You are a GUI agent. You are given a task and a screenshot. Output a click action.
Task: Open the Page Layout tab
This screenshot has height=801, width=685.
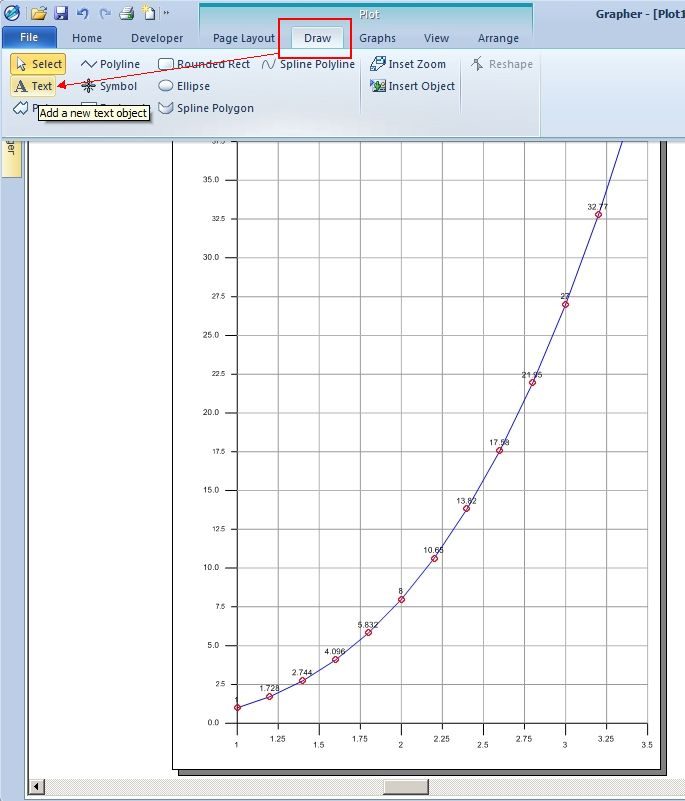point(244,38)
